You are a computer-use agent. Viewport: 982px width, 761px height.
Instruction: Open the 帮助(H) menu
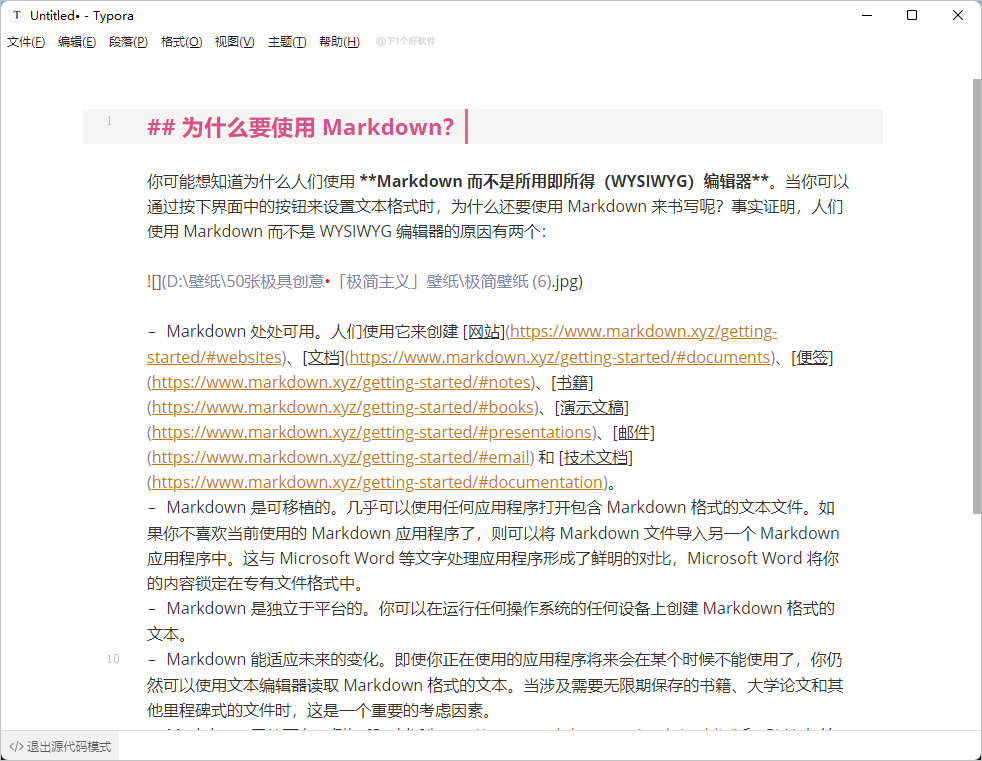click(339, 42)
